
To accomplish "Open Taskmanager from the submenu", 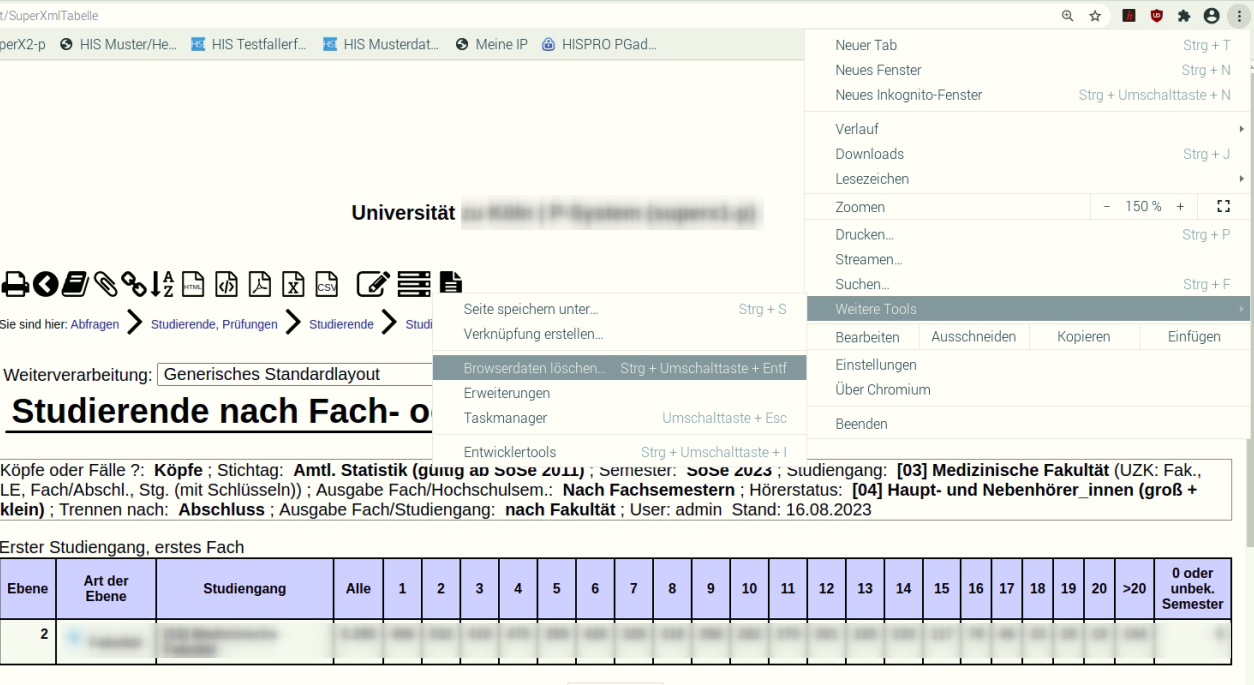I will coord(619,418).
